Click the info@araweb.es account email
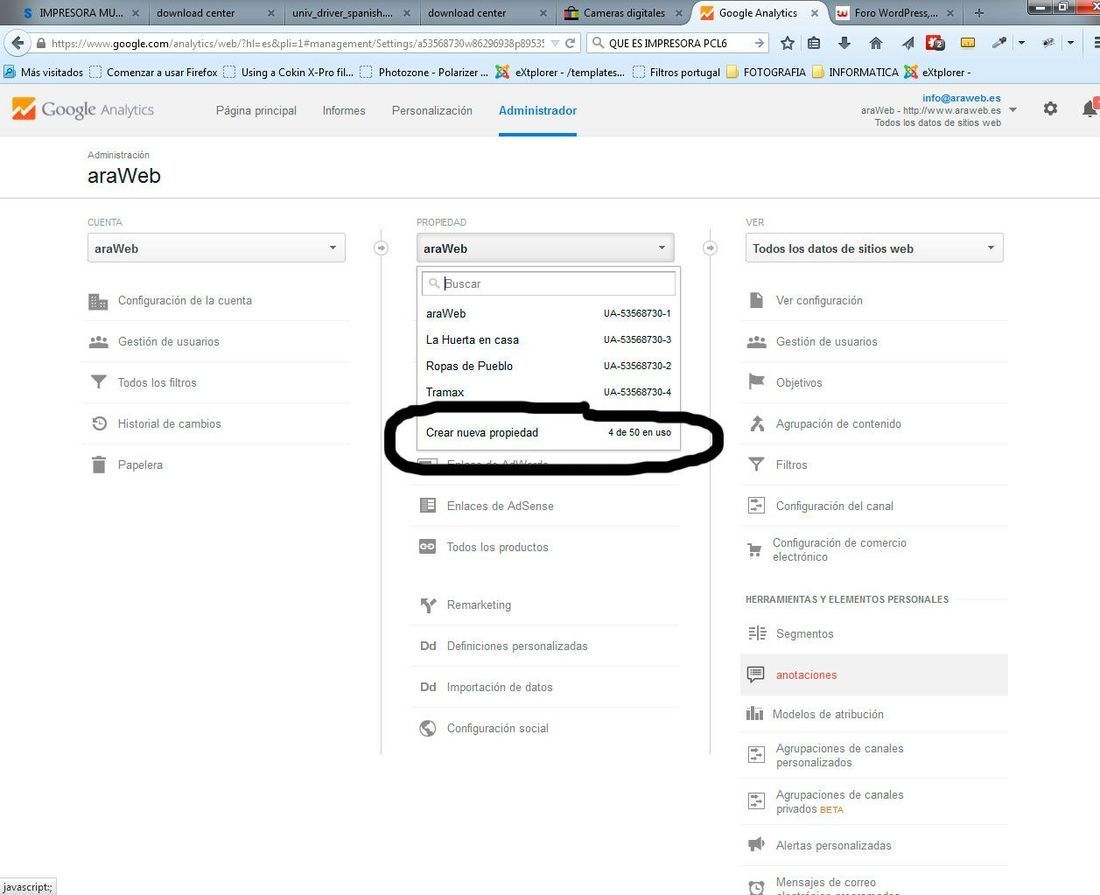 (961, 98)
